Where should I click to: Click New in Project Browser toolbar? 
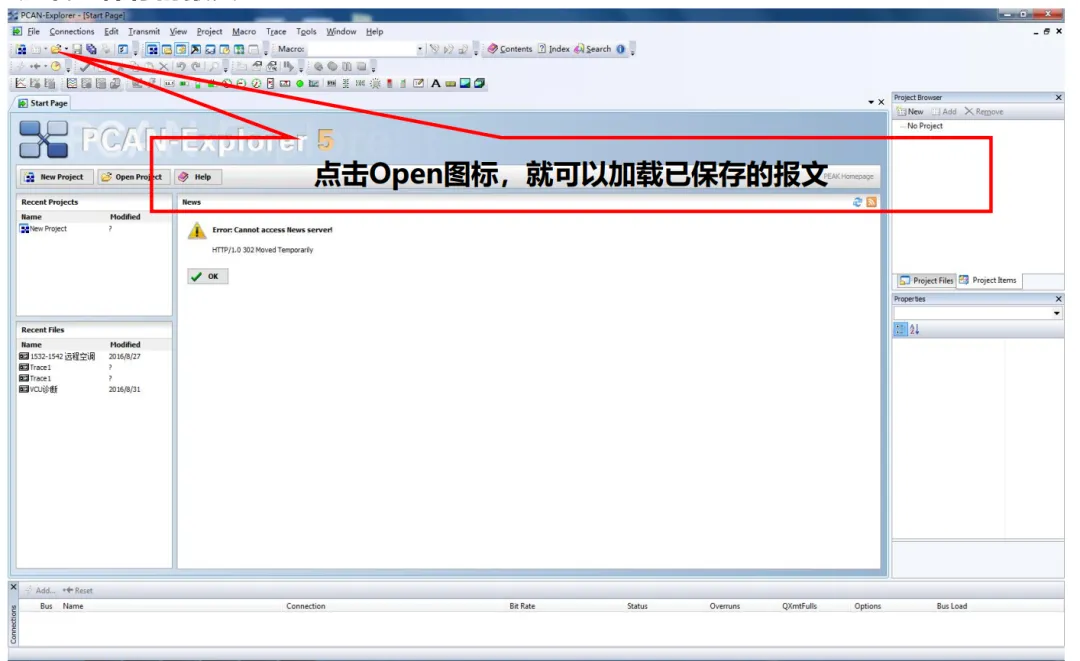(x=910, y=112)
